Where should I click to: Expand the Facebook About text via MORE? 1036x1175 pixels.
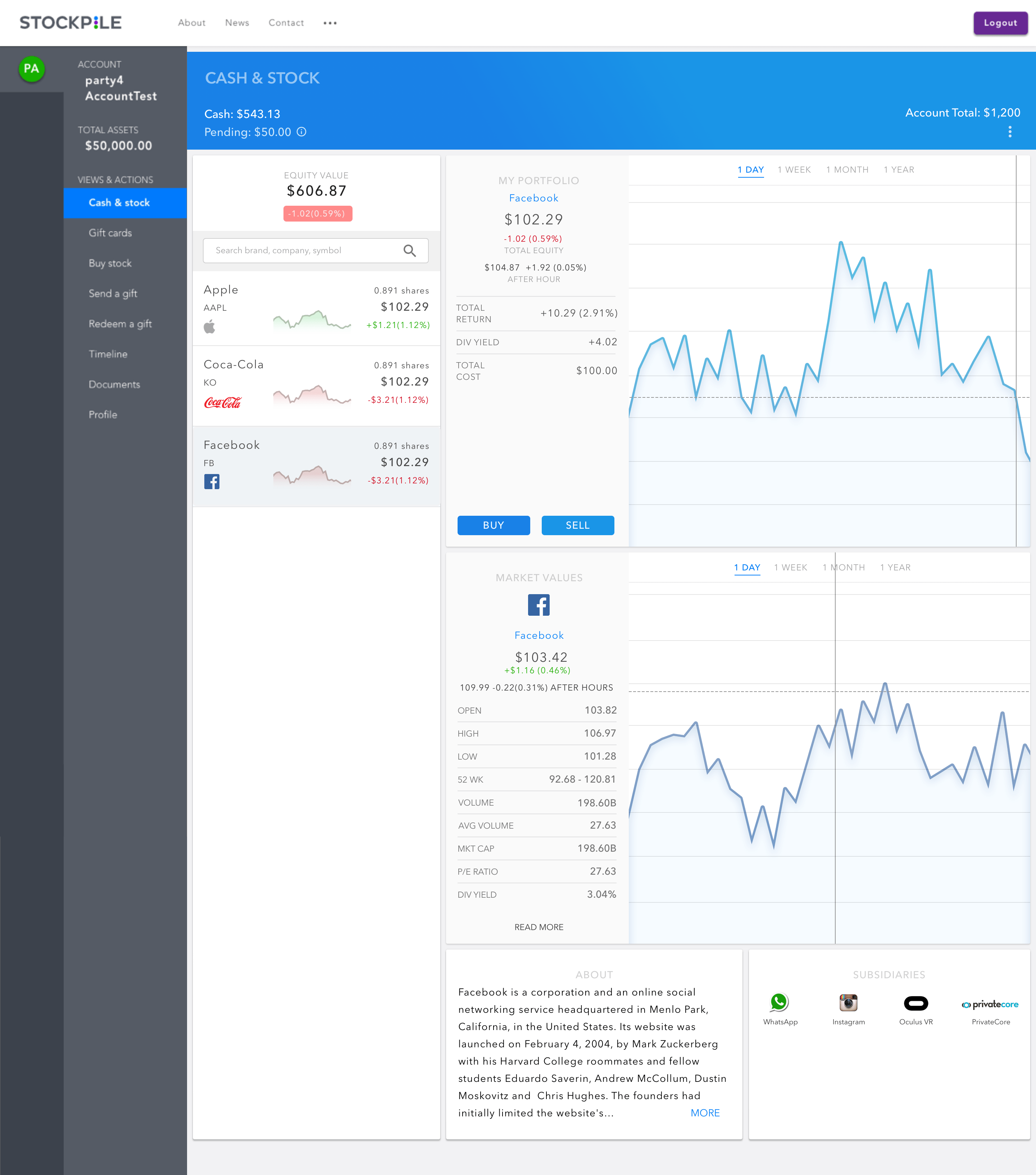click(705, 1113)
